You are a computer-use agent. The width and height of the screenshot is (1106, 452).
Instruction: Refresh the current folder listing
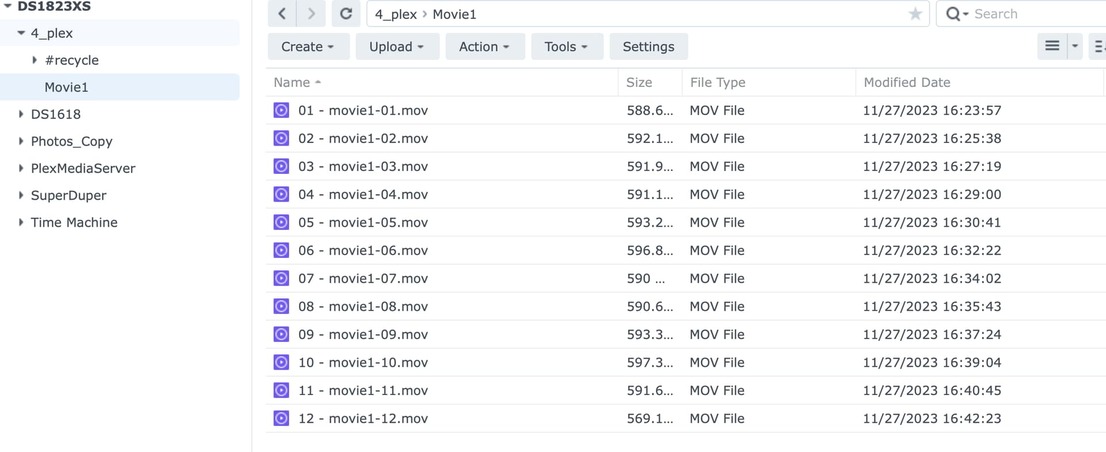[346, 14]
